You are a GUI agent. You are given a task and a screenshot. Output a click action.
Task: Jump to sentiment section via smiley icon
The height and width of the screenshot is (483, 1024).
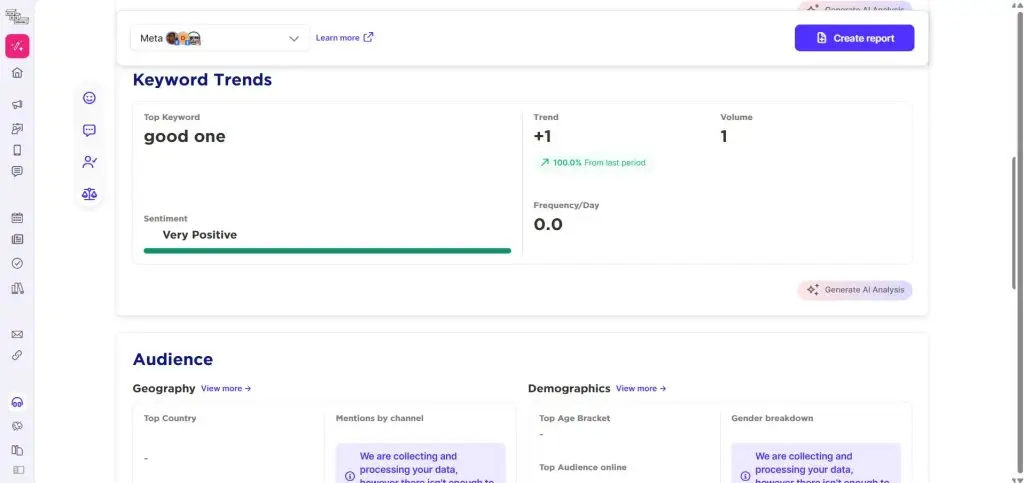coord(89,98)
